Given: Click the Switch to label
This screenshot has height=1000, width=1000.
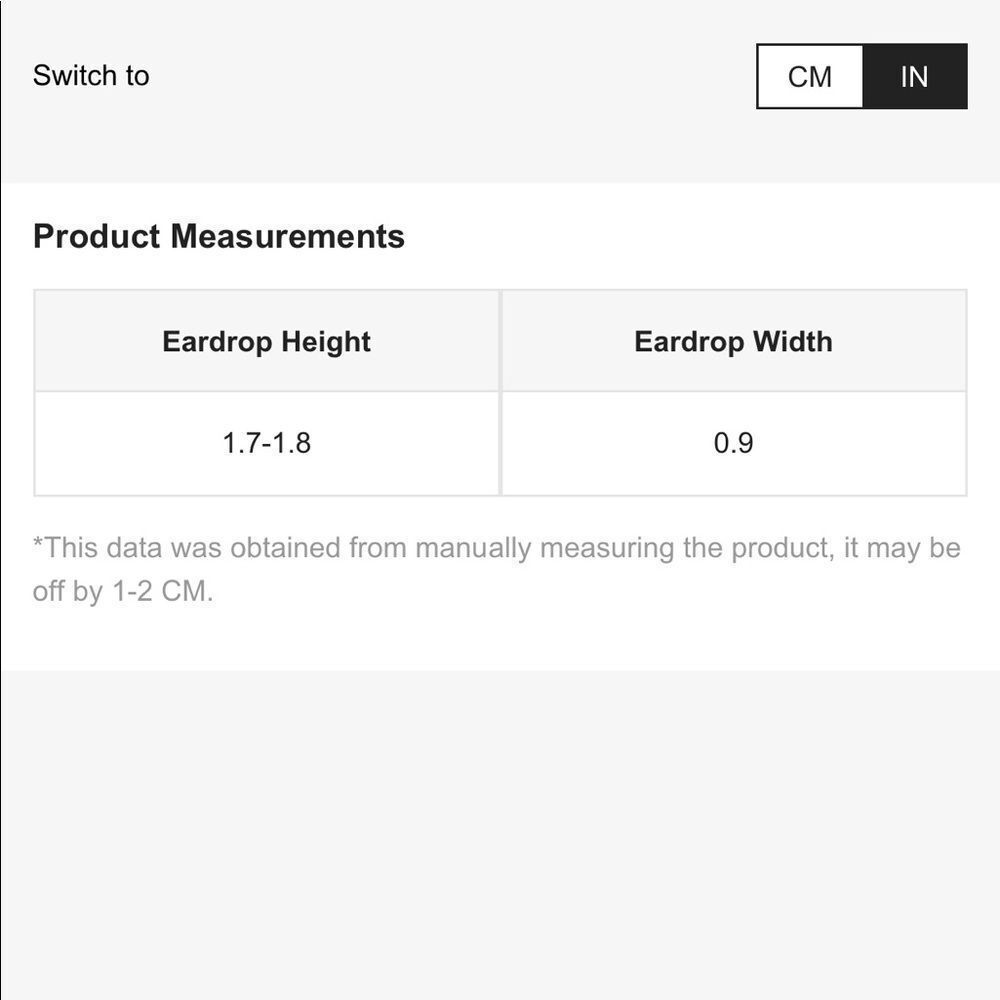Looking at the screenshot, I should coord(91,75).
